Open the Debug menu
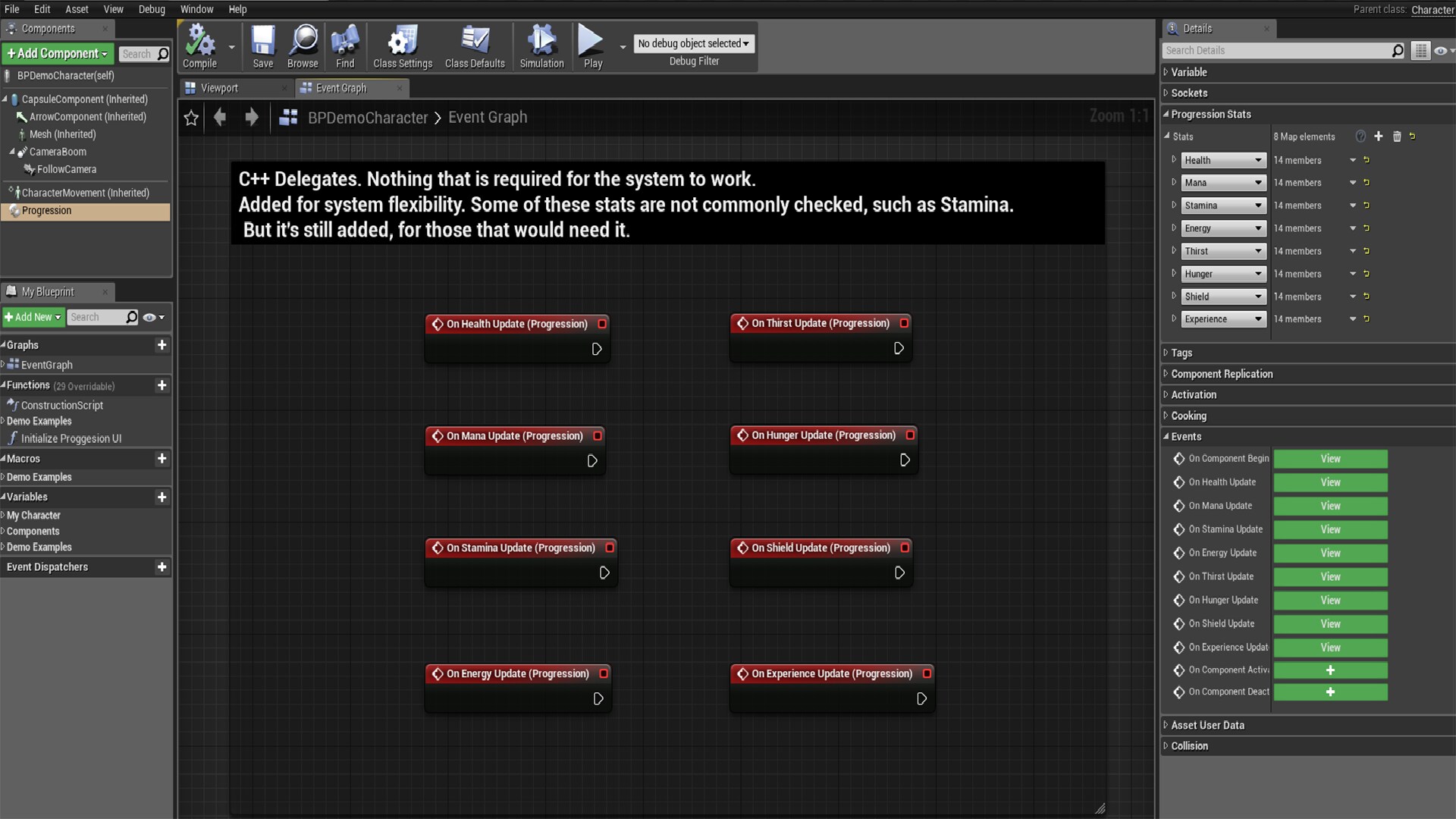The height and width of the screenshot is (819, 1456). [152, 9]
